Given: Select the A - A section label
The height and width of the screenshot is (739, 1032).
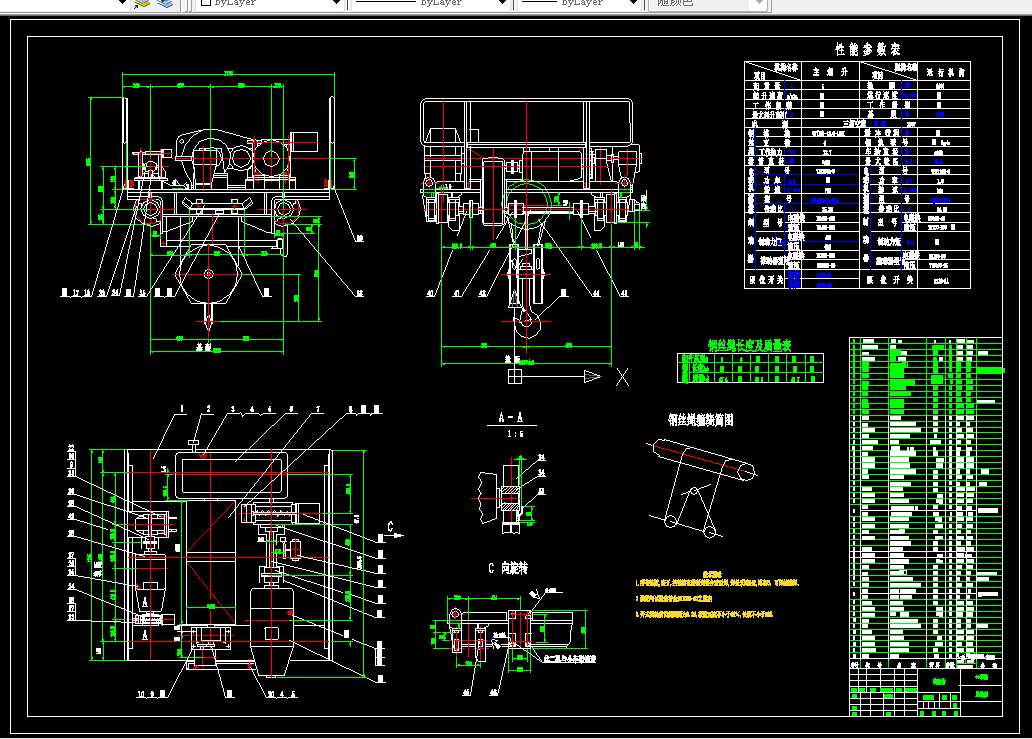Looking at the screenshot, I should pos(511,417).
